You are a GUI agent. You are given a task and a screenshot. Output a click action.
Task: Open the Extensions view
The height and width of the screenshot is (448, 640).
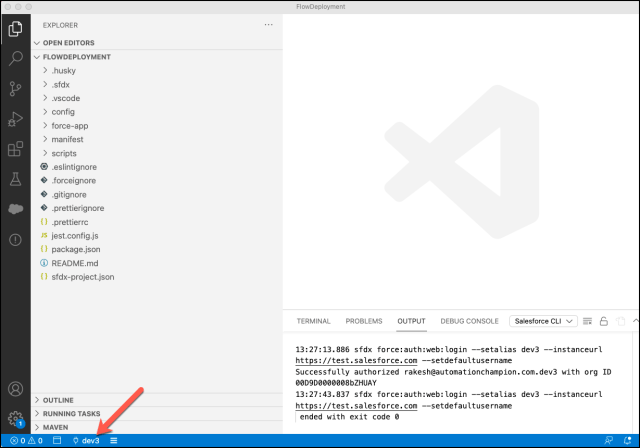pyautogui.click(x=15, y=149)
